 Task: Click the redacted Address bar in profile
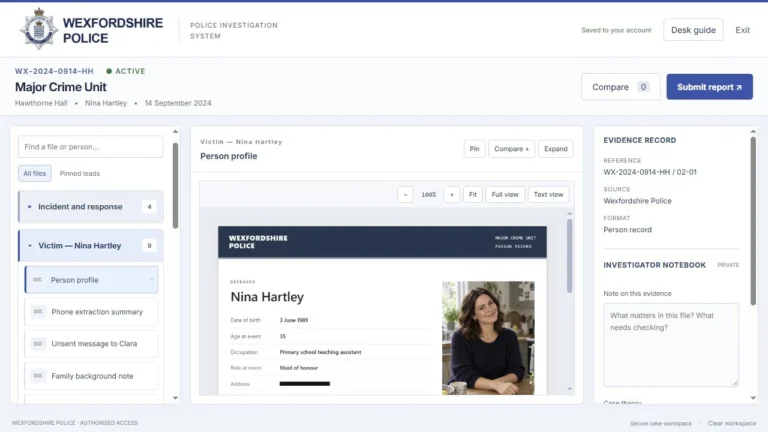[x=305, y=384]
